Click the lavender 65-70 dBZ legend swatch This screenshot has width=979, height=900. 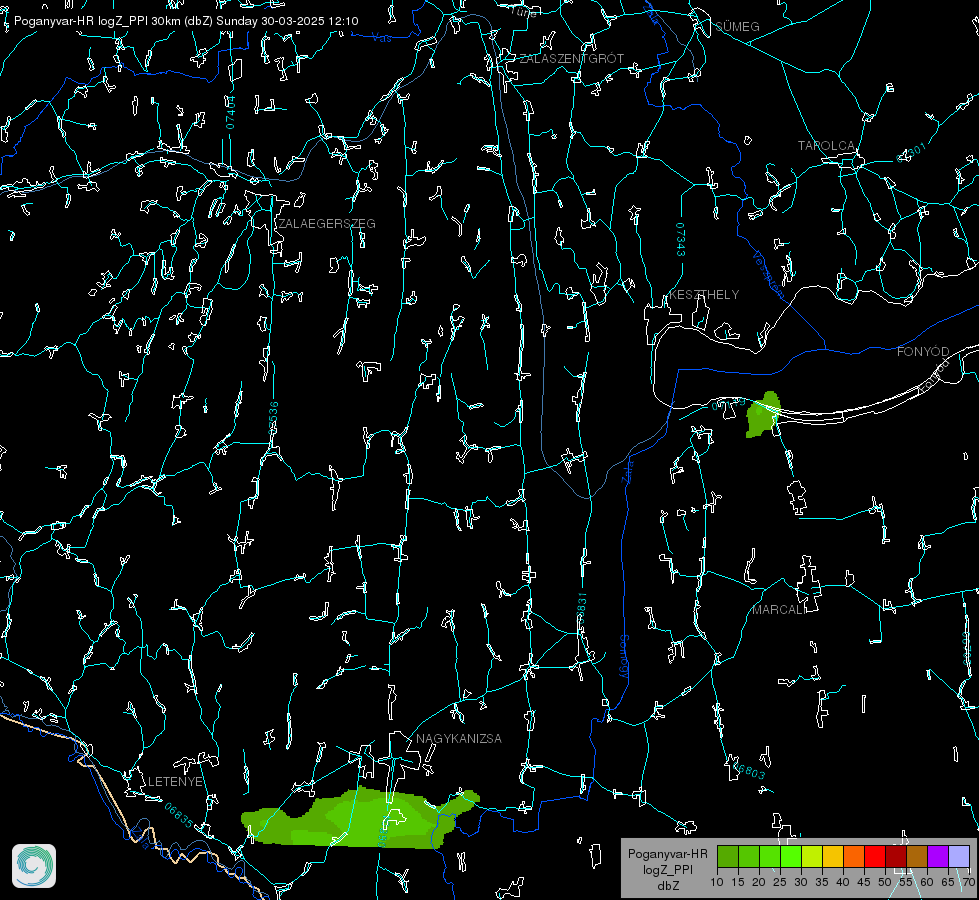coord(958,856)
